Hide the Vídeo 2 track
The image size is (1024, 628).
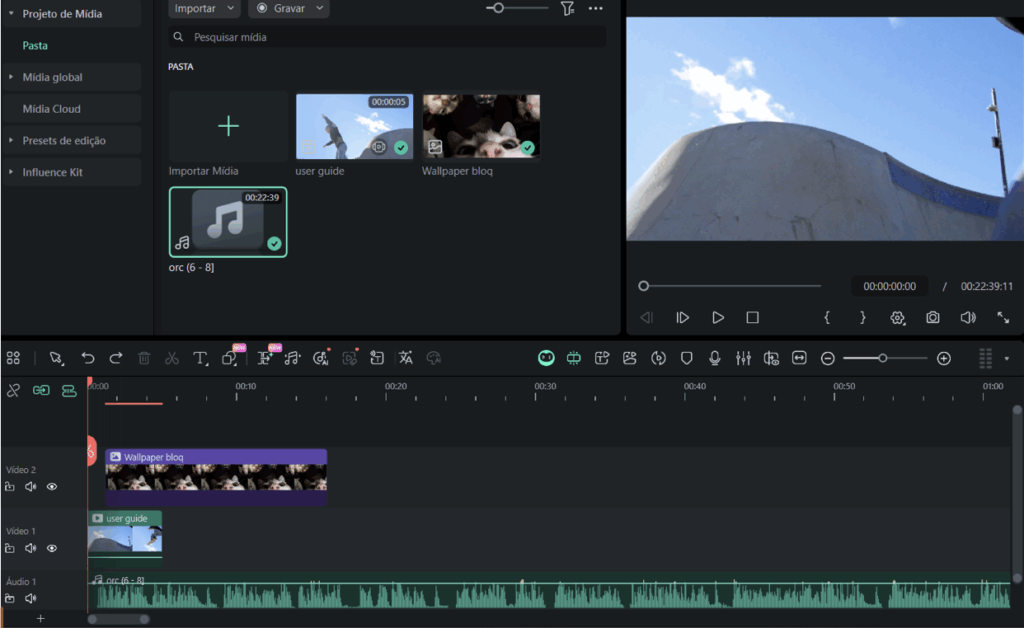coord(52,487)
